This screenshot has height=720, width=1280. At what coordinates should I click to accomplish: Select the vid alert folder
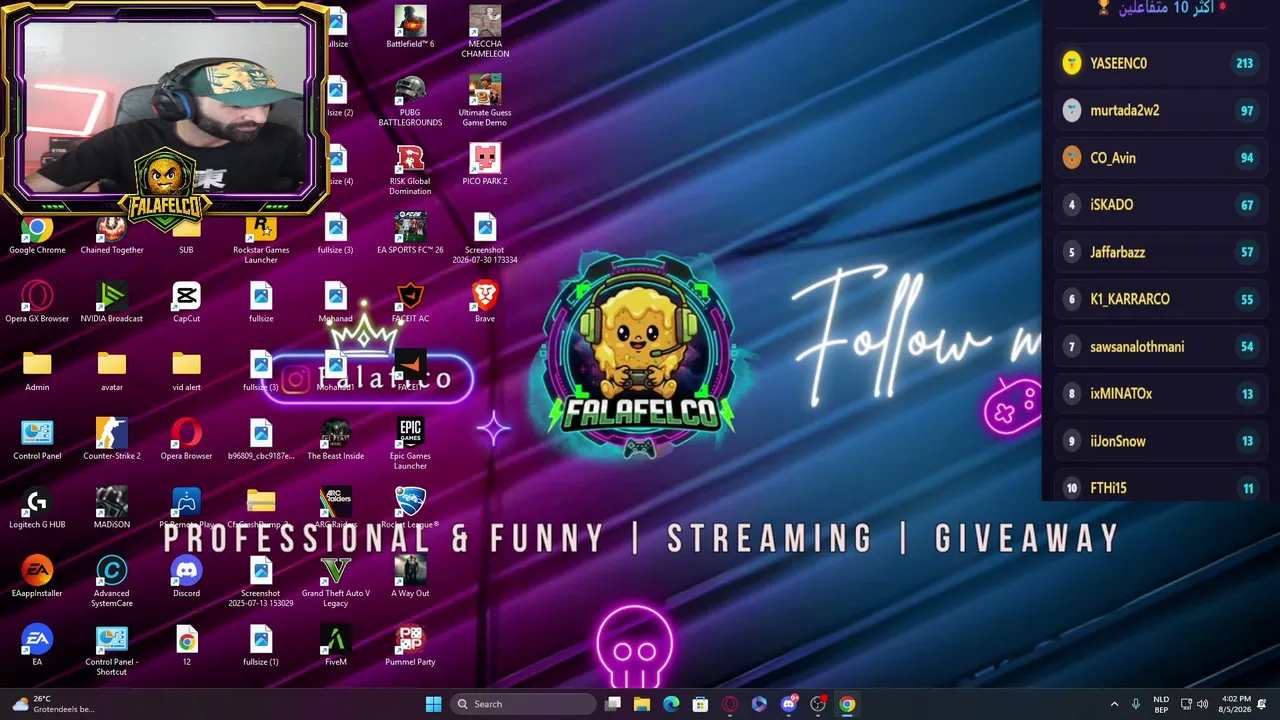coord(186,371)
